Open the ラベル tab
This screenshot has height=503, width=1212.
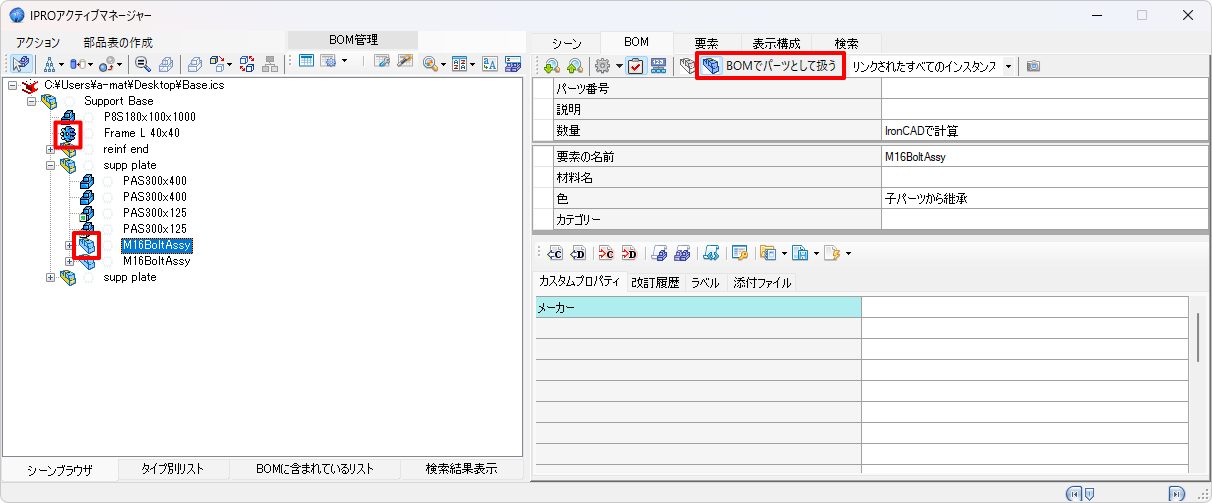(x=705, y=283)
